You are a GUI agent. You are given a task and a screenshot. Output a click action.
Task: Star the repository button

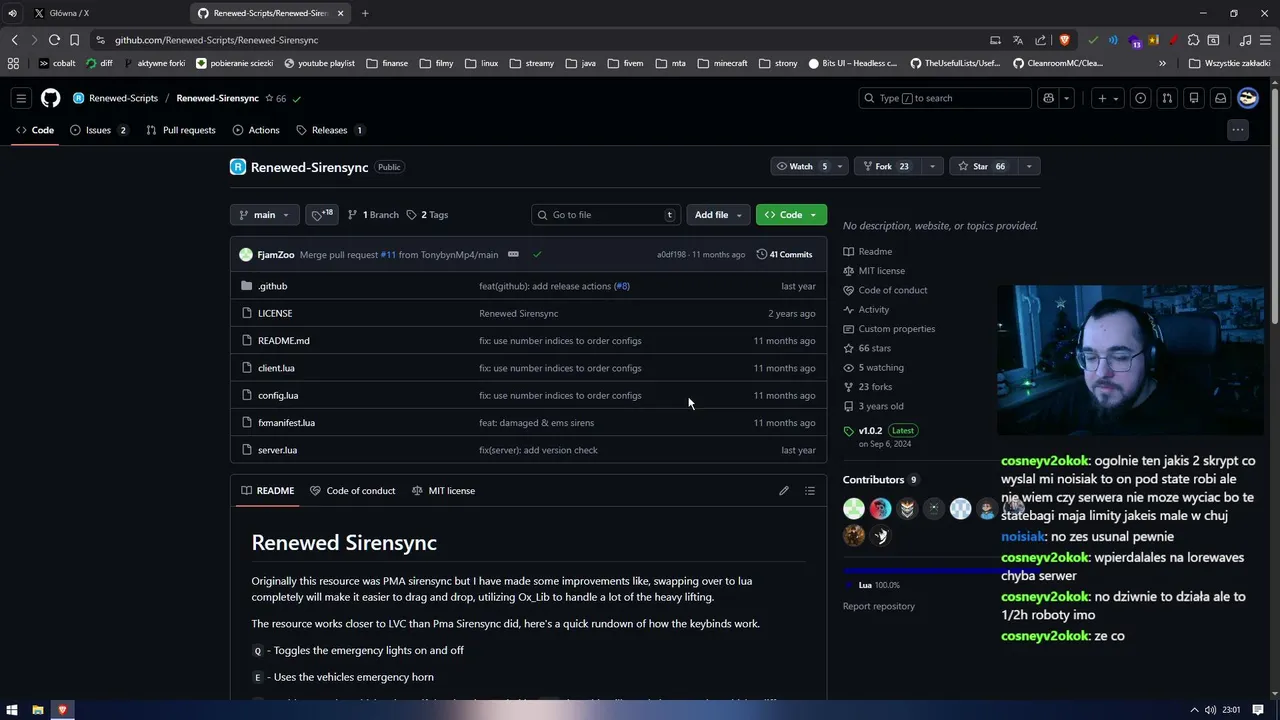pyautogui.click(x=984, y=167)
